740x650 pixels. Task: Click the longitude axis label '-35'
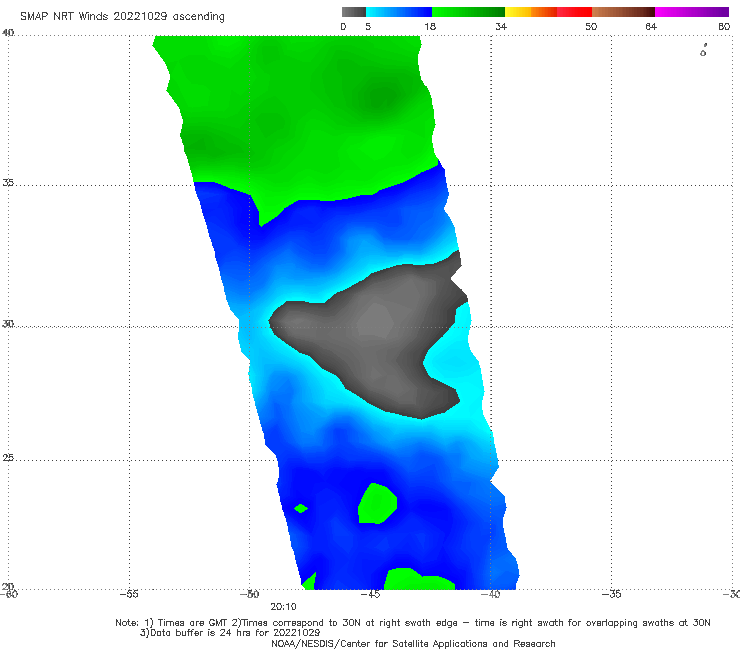(611, 594)
